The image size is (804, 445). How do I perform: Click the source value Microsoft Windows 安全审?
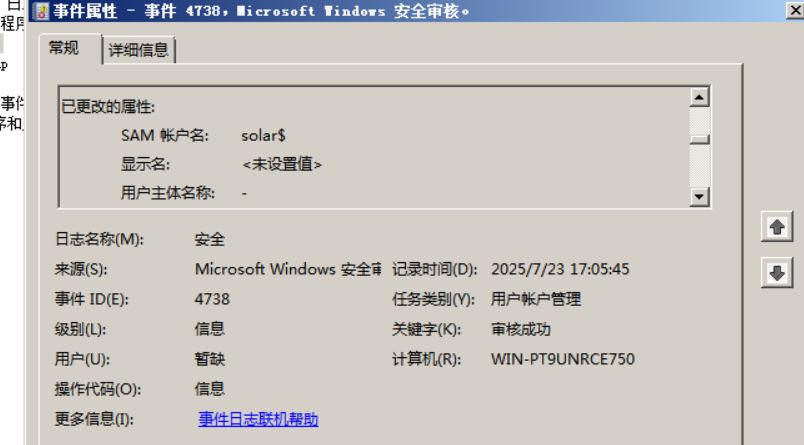point(288,269)
